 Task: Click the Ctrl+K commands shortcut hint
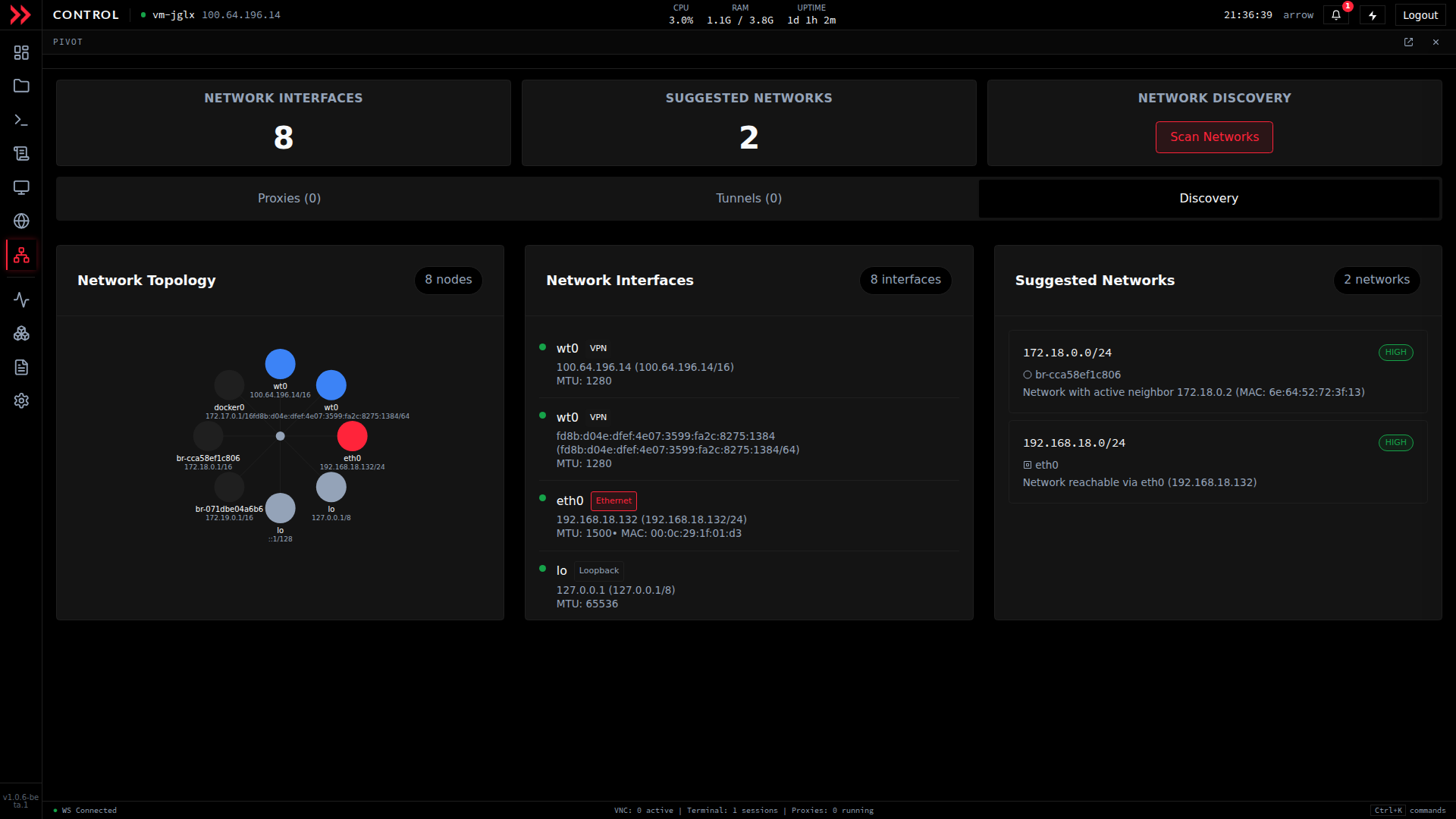(1408, 811)
